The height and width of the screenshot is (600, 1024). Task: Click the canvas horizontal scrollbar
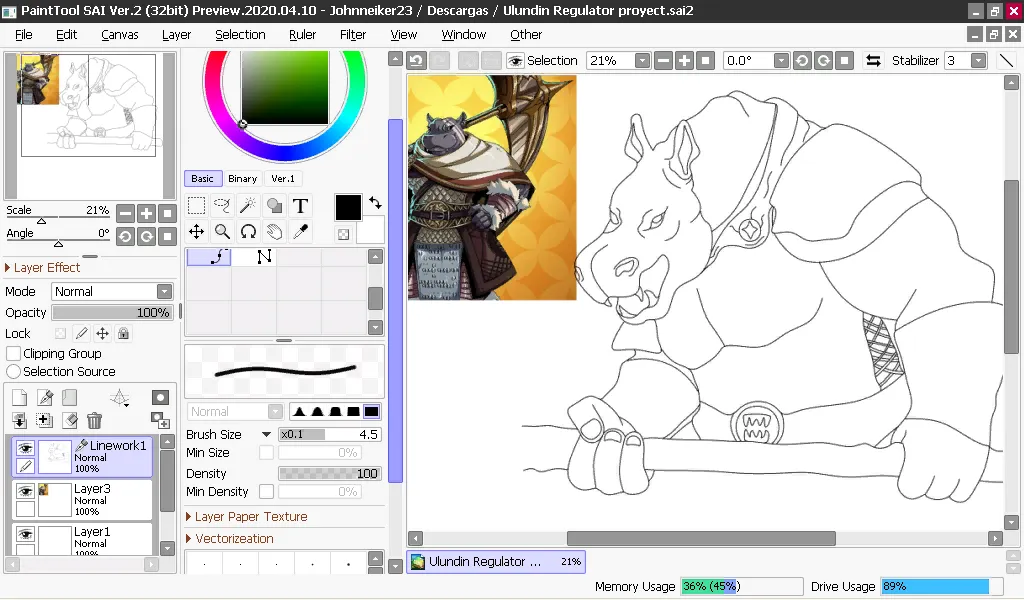click(701, 539)
